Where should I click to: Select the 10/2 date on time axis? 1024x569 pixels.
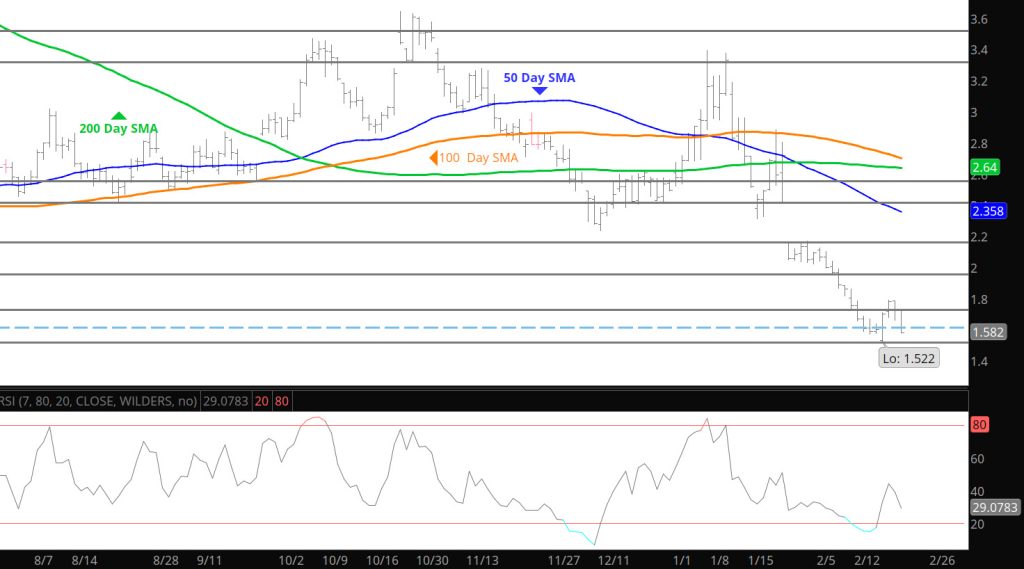coord(292,561)
